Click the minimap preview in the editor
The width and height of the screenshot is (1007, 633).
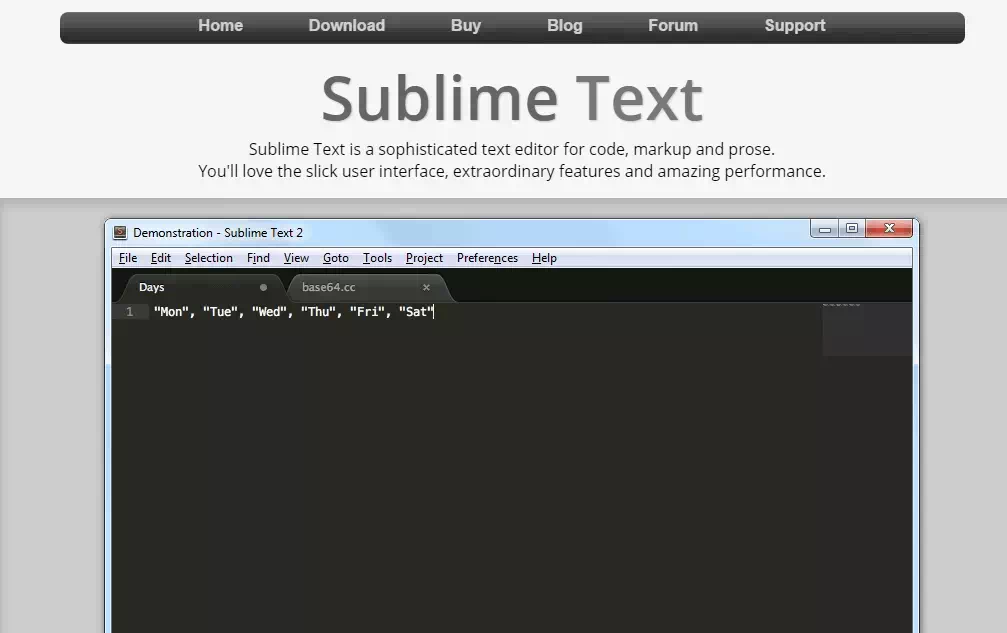867,329
